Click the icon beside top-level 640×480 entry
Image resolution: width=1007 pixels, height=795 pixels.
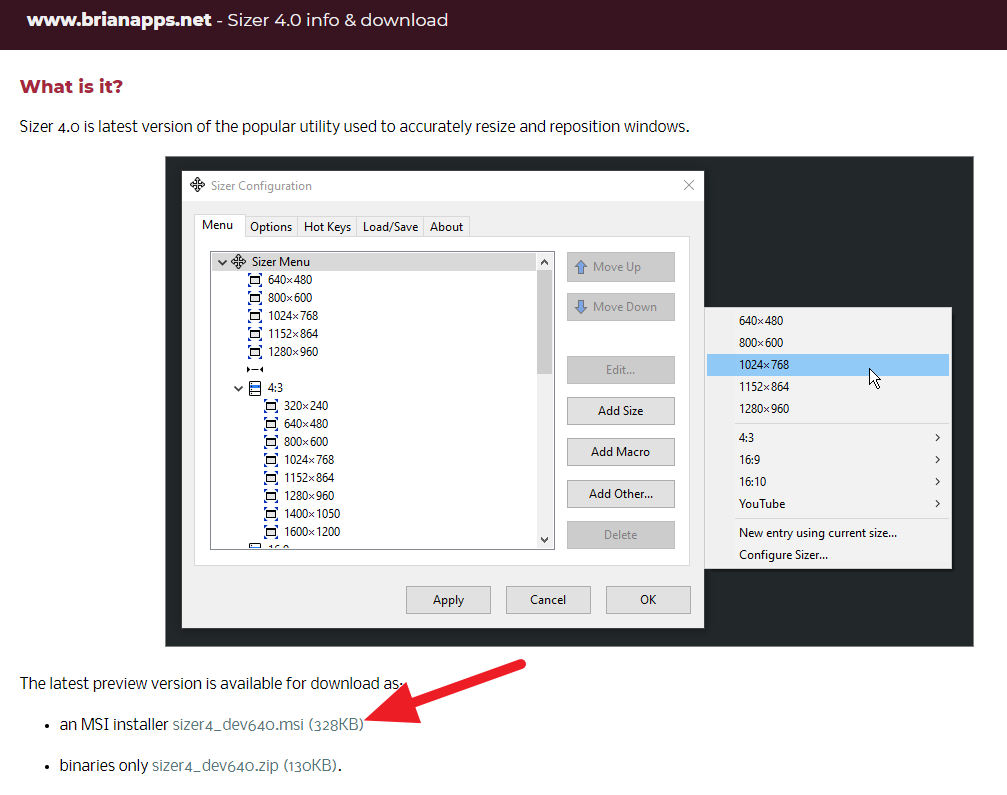coord(255,280)
